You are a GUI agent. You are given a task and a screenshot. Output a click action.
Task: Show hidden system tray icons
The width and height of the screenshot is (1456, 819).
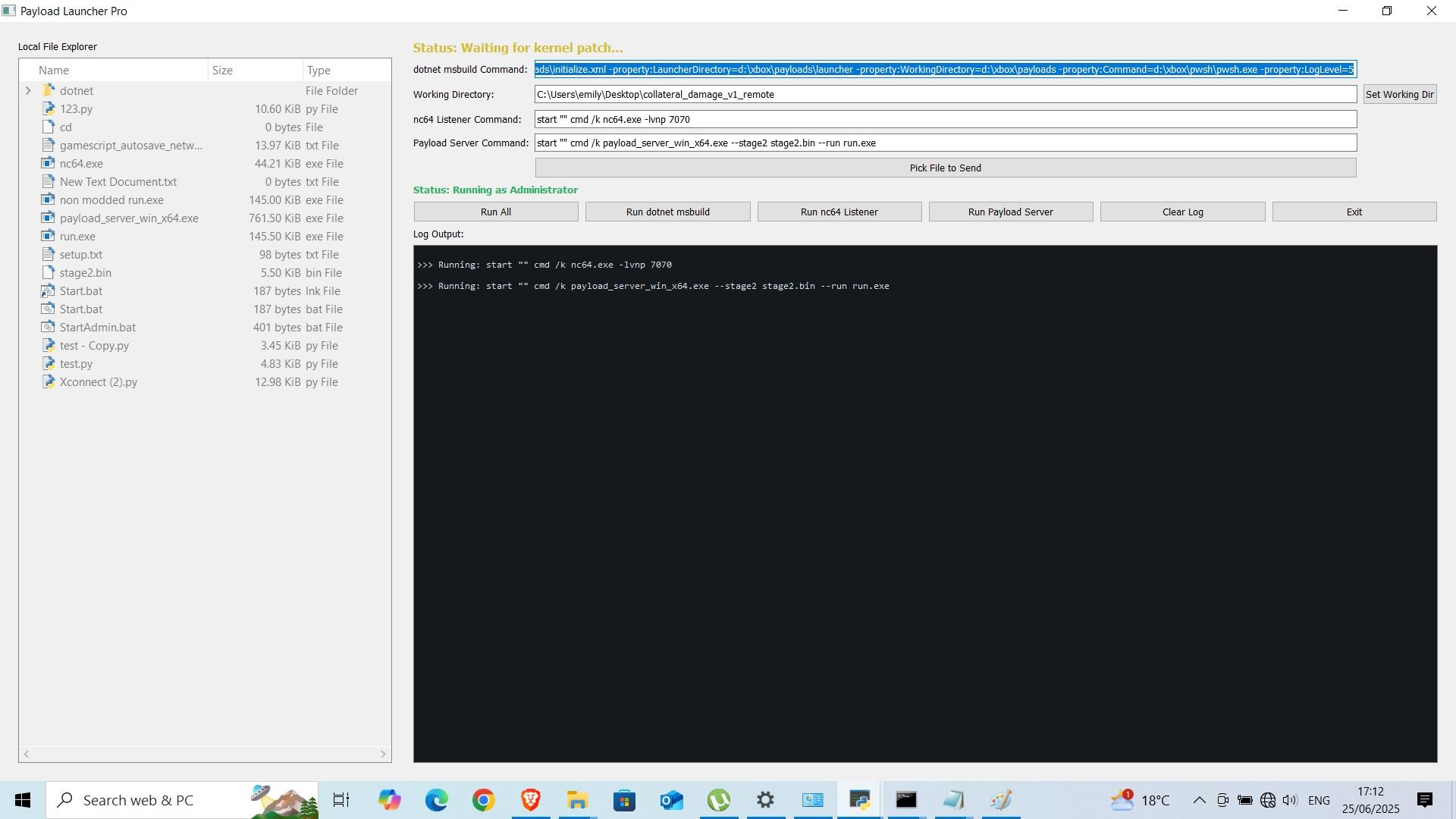pyautogui.click(x=1199, y=800)
